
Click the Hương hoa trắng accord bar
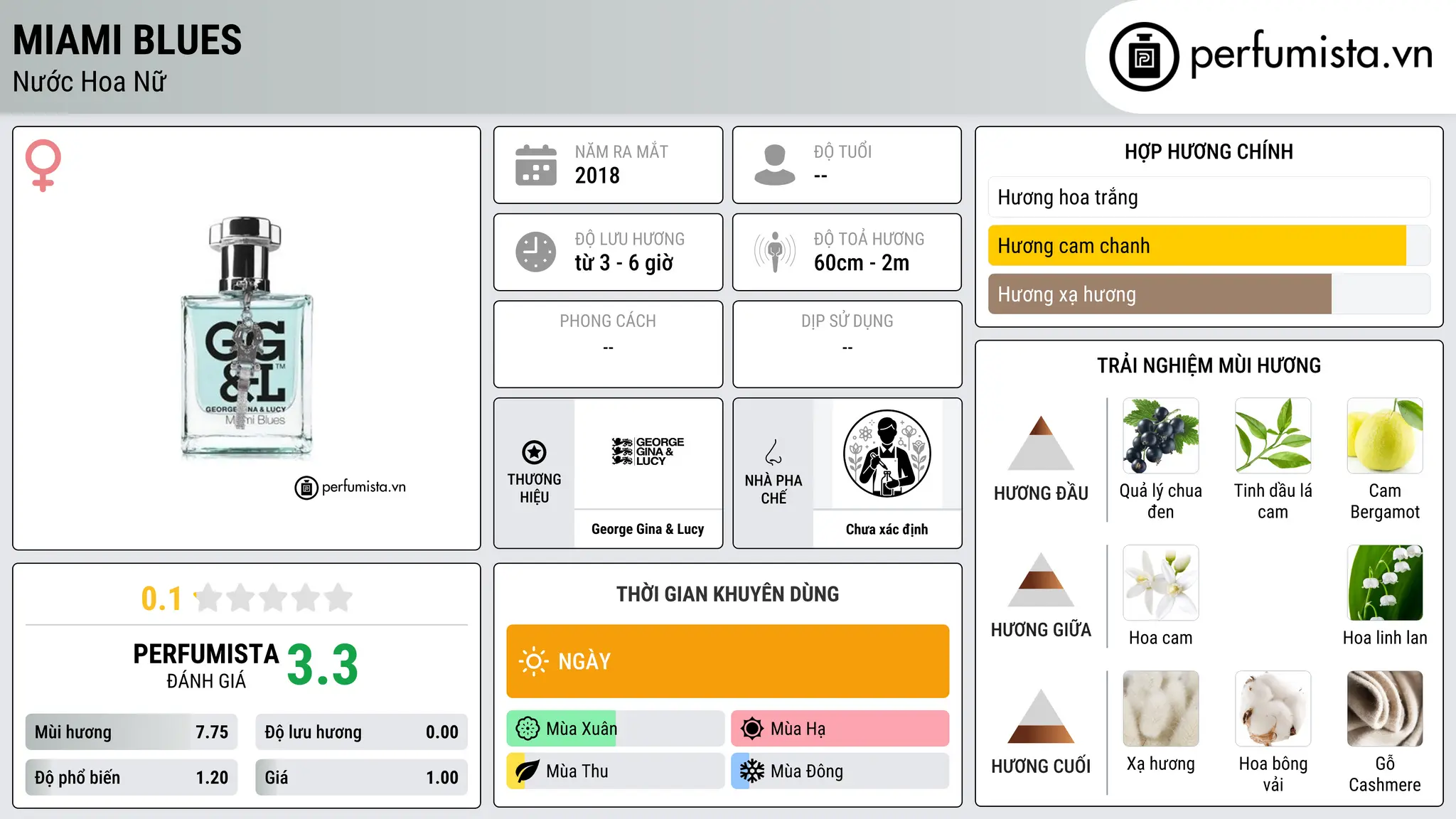1209,197
